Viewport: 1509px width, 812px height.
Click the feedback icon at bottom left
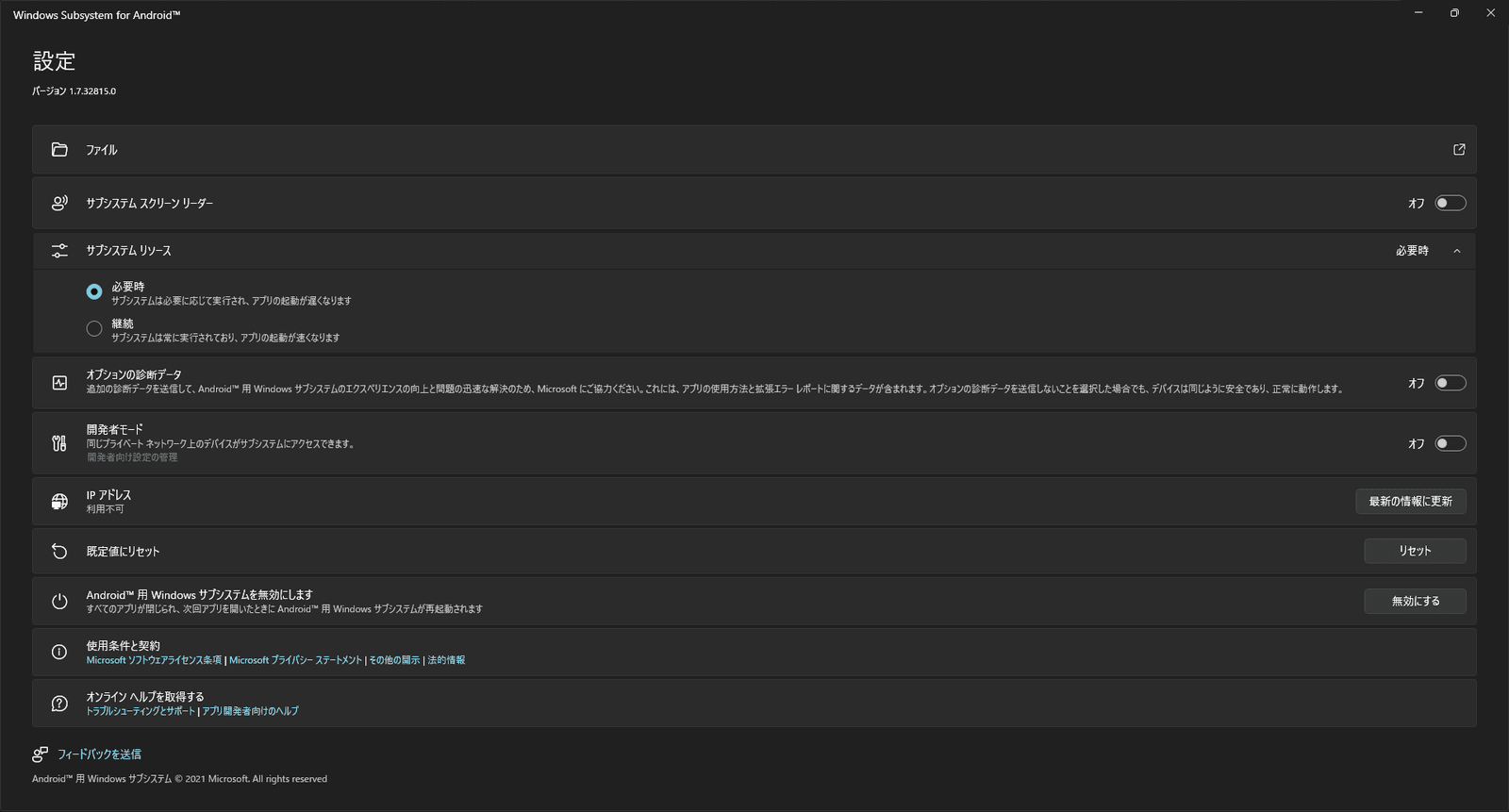tap(40, 754)
